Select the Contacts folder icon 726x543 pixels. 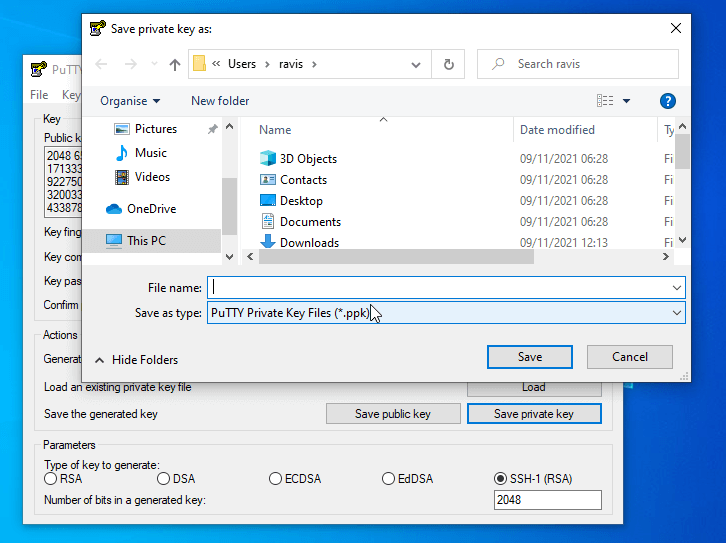coord(268,180)
